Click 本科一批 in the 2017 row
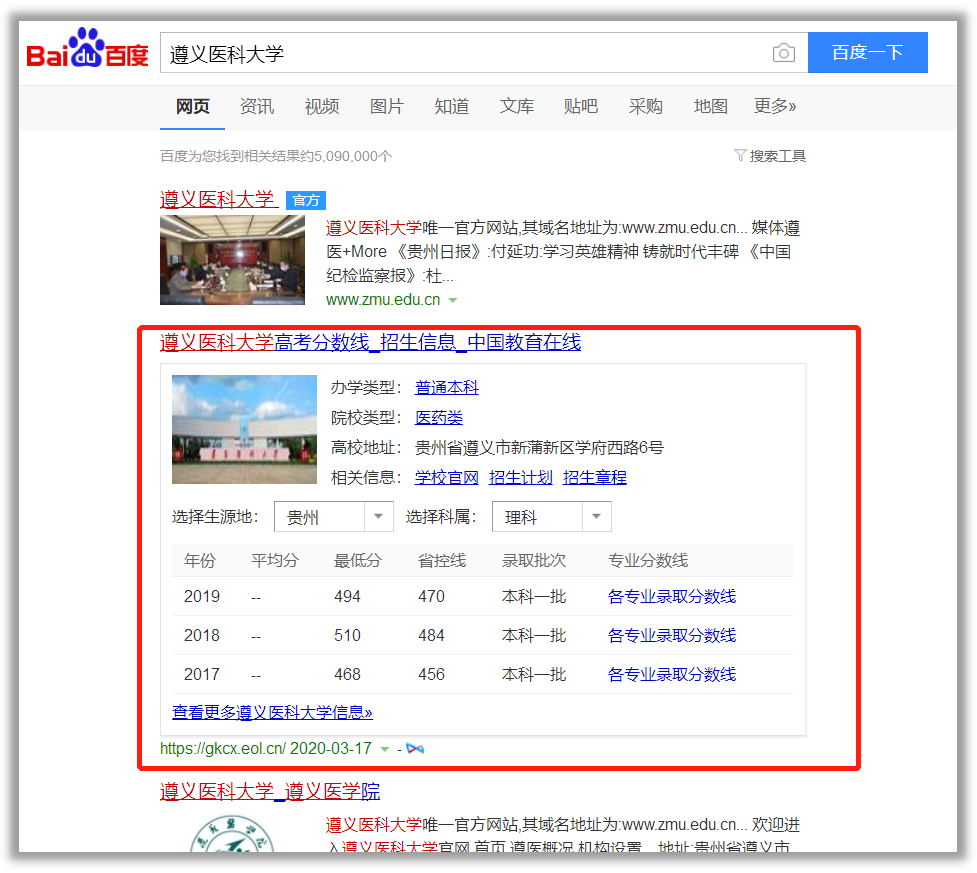This screenshot has width=977, height=873. tap(534, 674)
